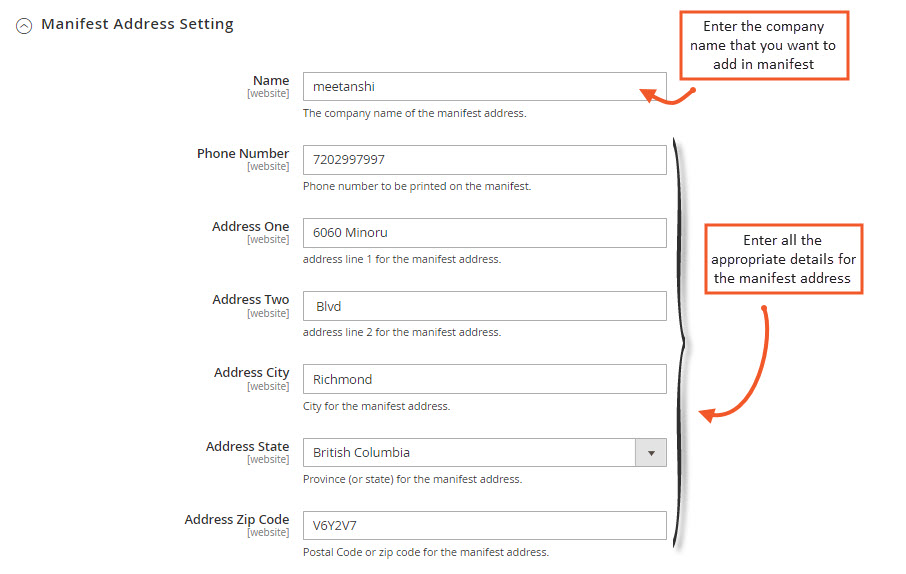Click the 'Enter the company name' callout box
Viewport: 906px width, 574px height.
pyautogui.click(x=763, y=45)
